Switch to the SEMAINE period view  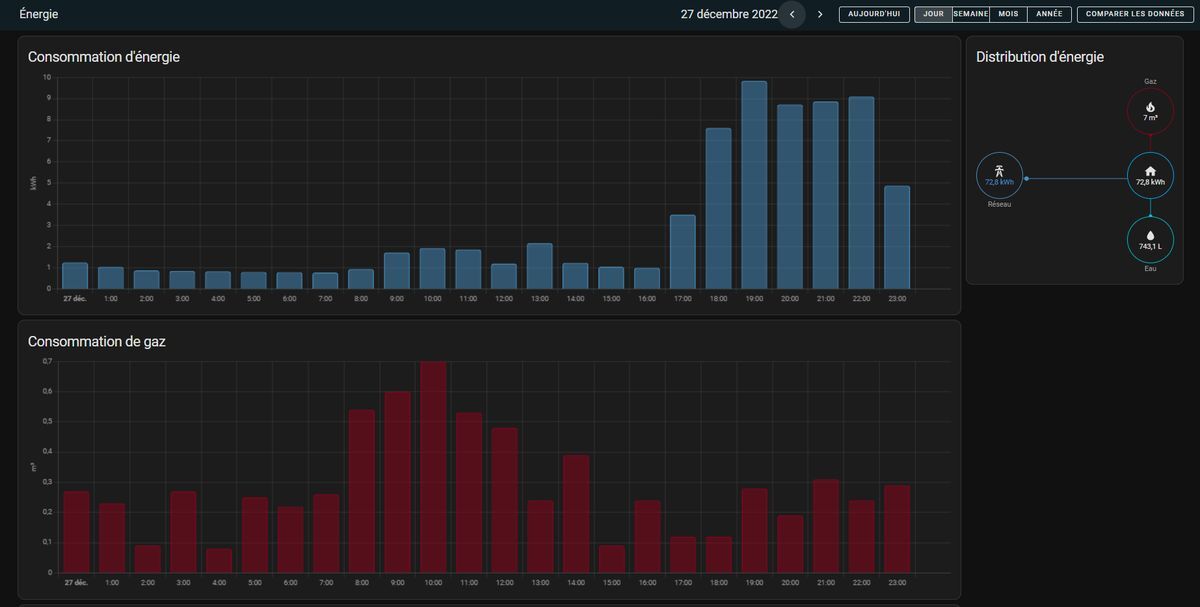[x=971, y=15]
